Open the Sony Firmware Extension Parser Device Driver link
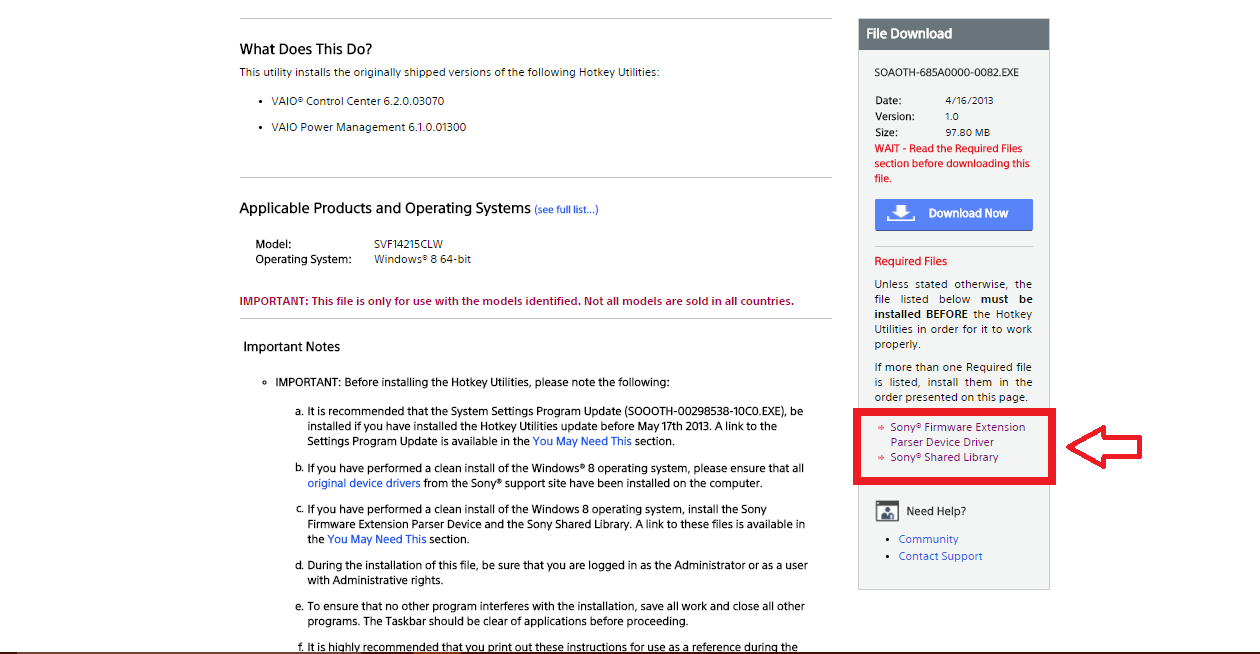The width and height of the screenshot is (1260, 654). click(957, 434)
